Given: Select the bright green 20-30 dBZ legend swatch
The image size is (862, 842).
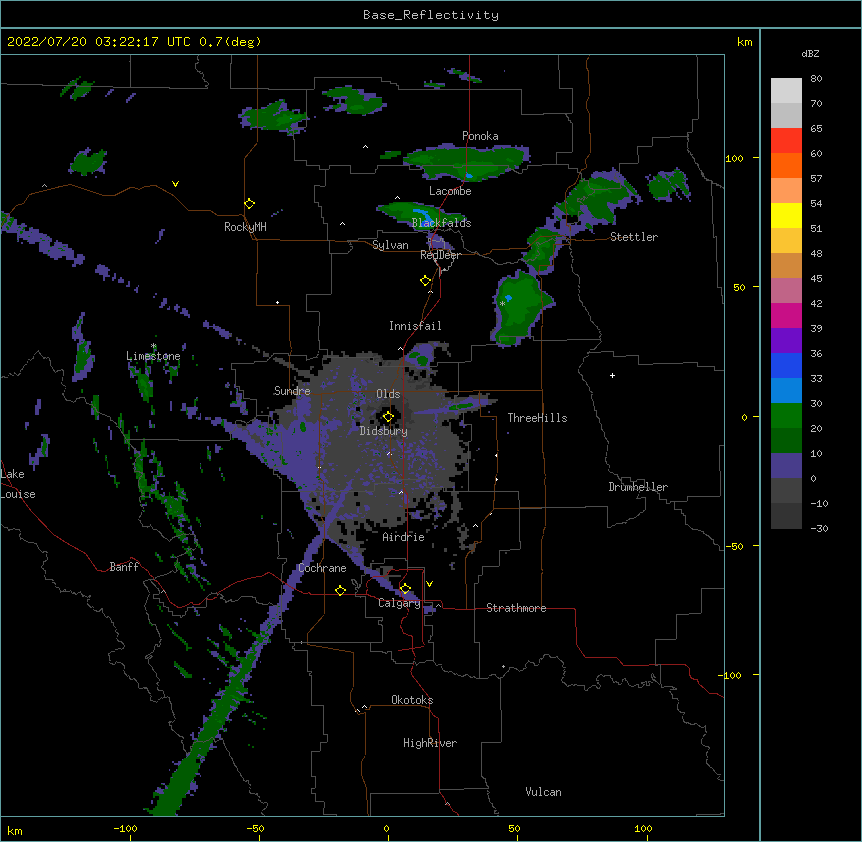Looking at the screenshot, I should click(x=786, y=416).
